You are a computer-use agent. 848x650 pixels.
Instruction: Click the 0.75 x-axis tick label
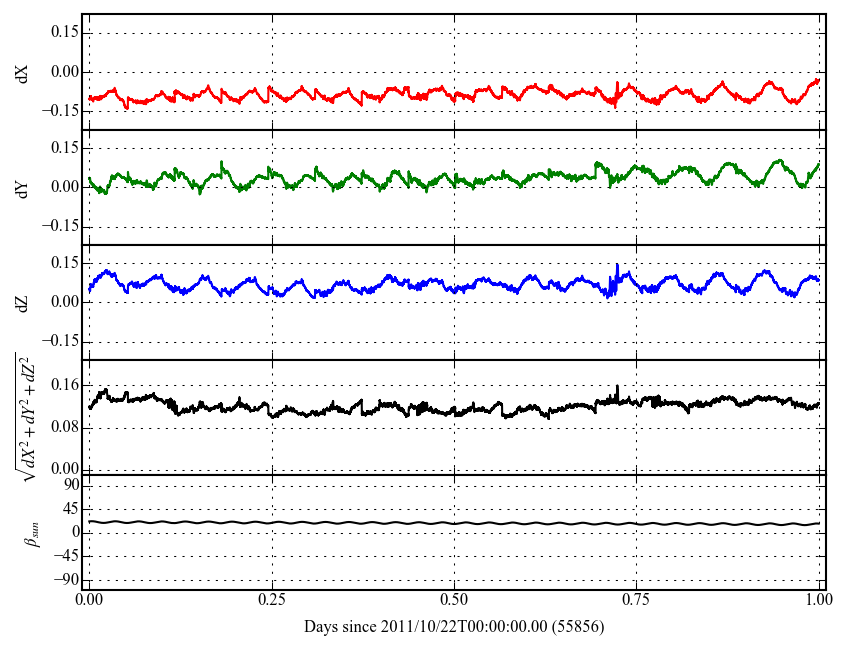[637, 600]
